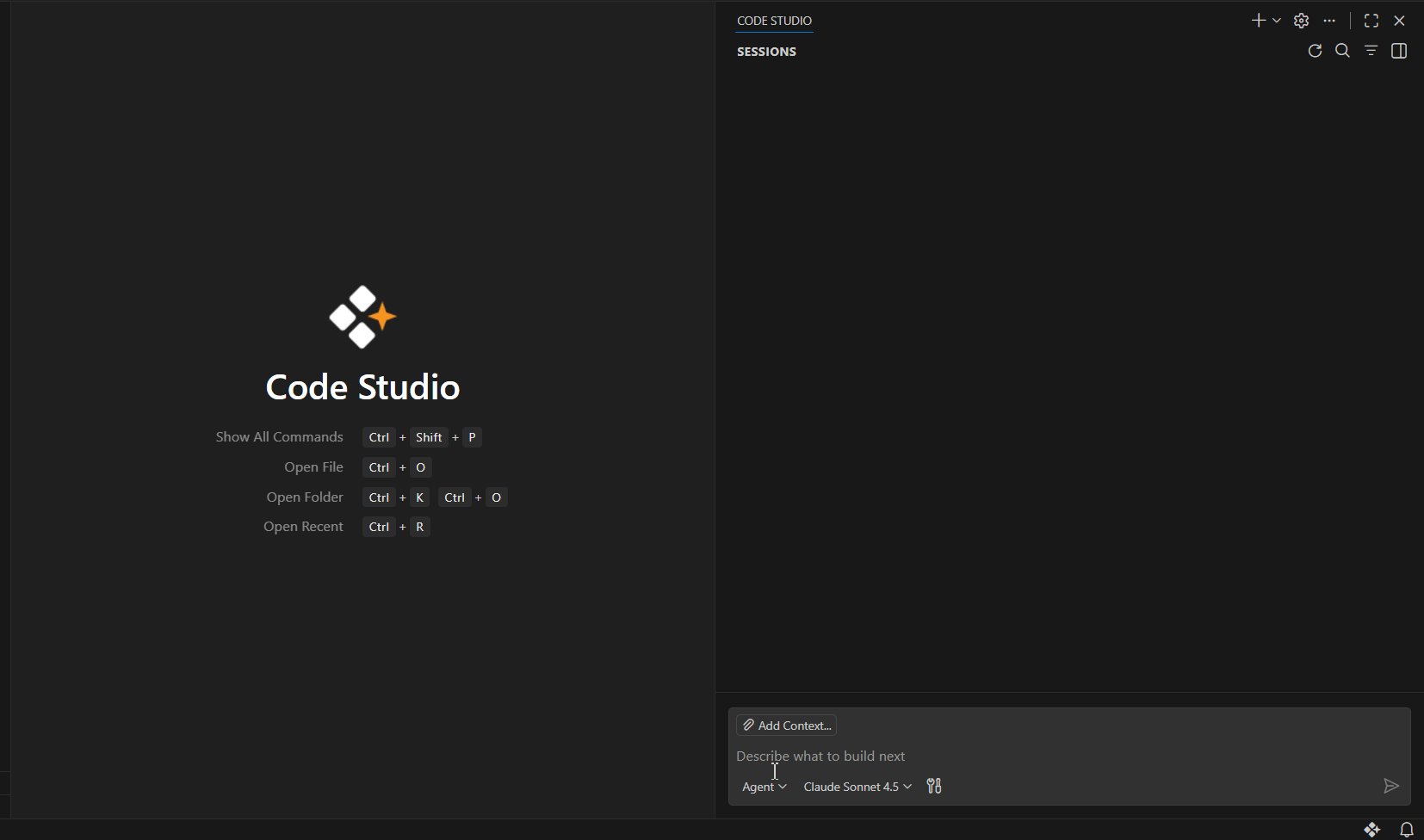Close the Code Studio panel
The width and height of the screenshot is (1424, 840).
tap(1400, 21)
